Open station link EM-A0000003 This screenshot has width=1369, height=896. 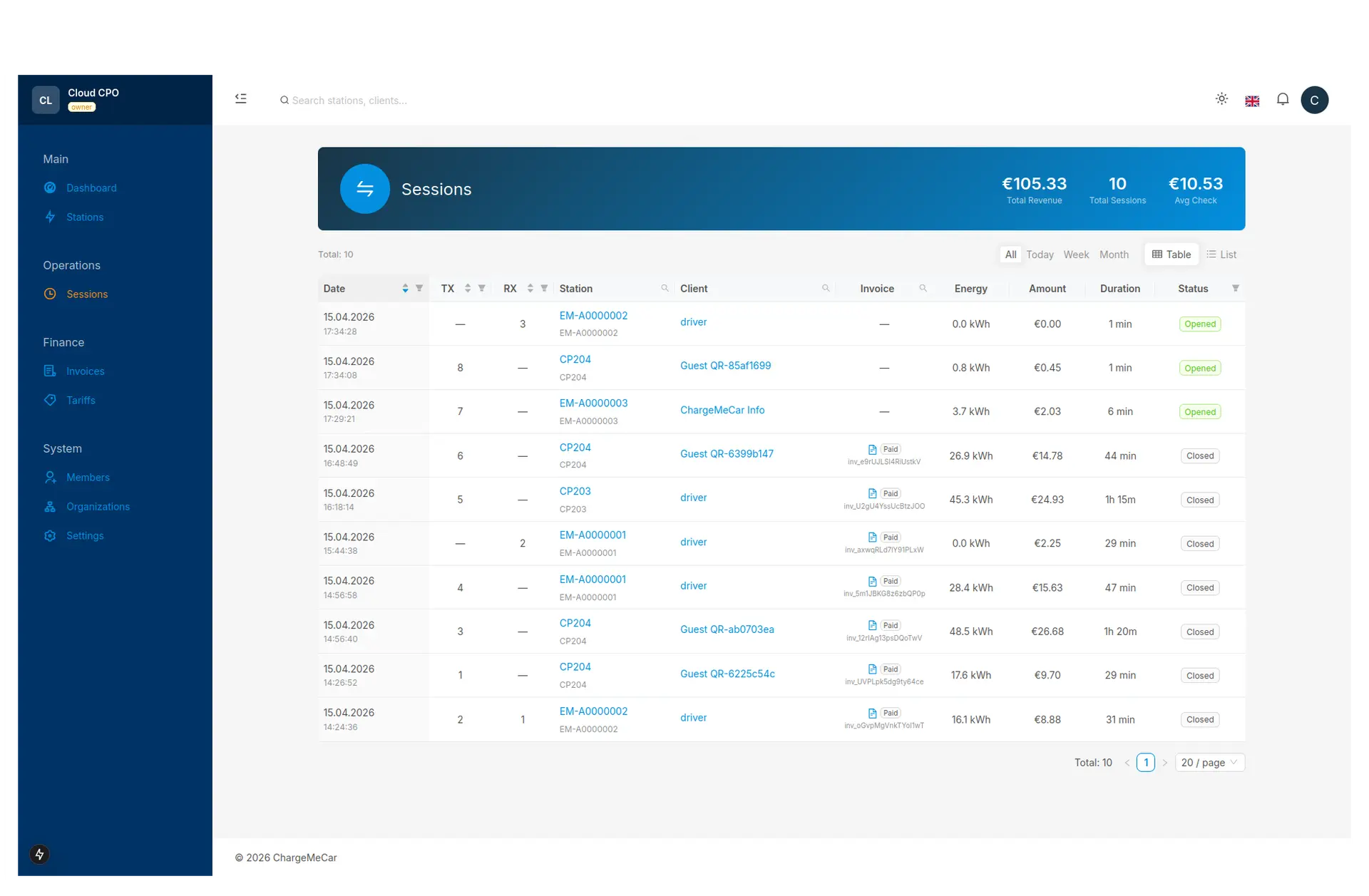pyautogui.click(x=593, y=403)
